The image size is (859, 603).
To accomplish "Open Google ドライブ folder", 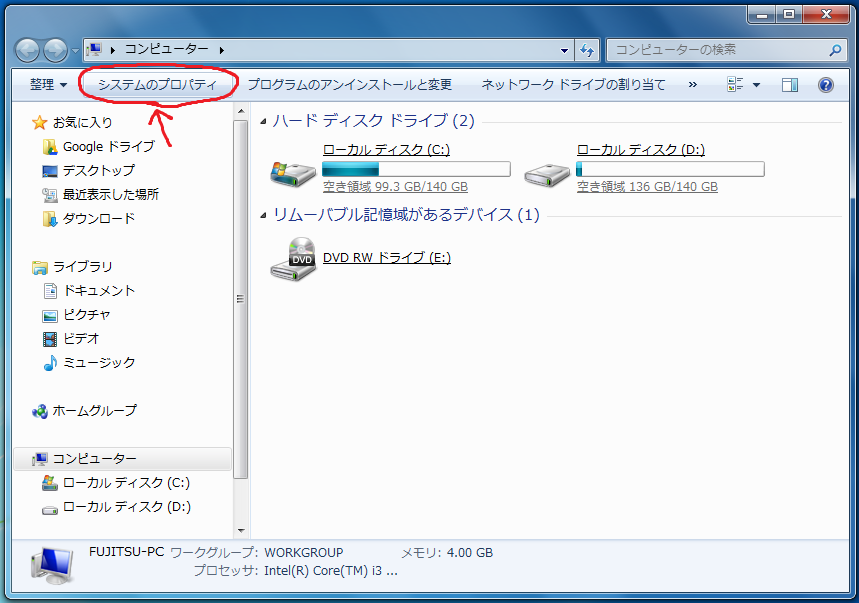I will (x=108, y=146).
